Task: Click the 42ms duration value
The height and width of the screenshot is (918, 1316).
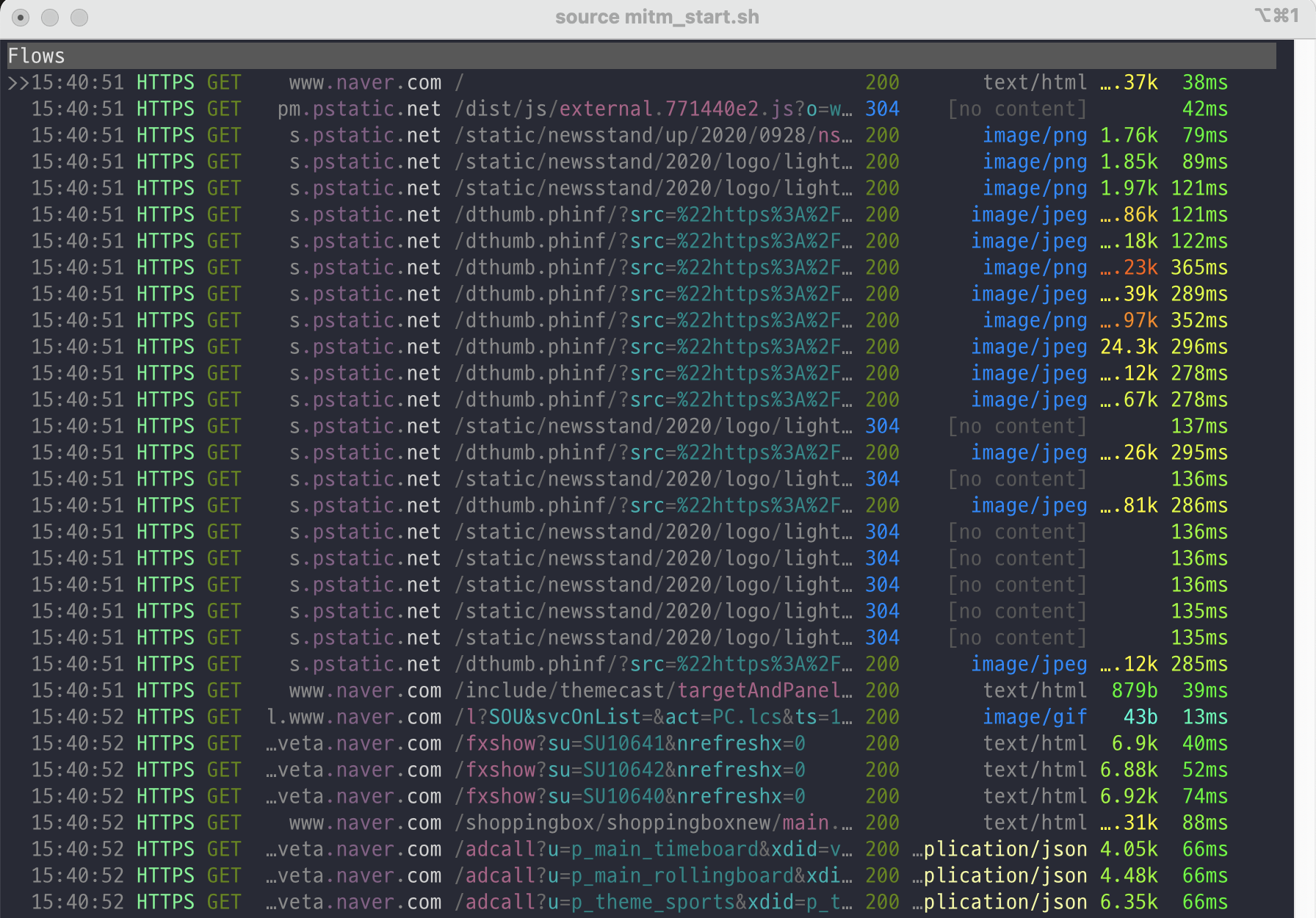Action: tap(1205, 109)
